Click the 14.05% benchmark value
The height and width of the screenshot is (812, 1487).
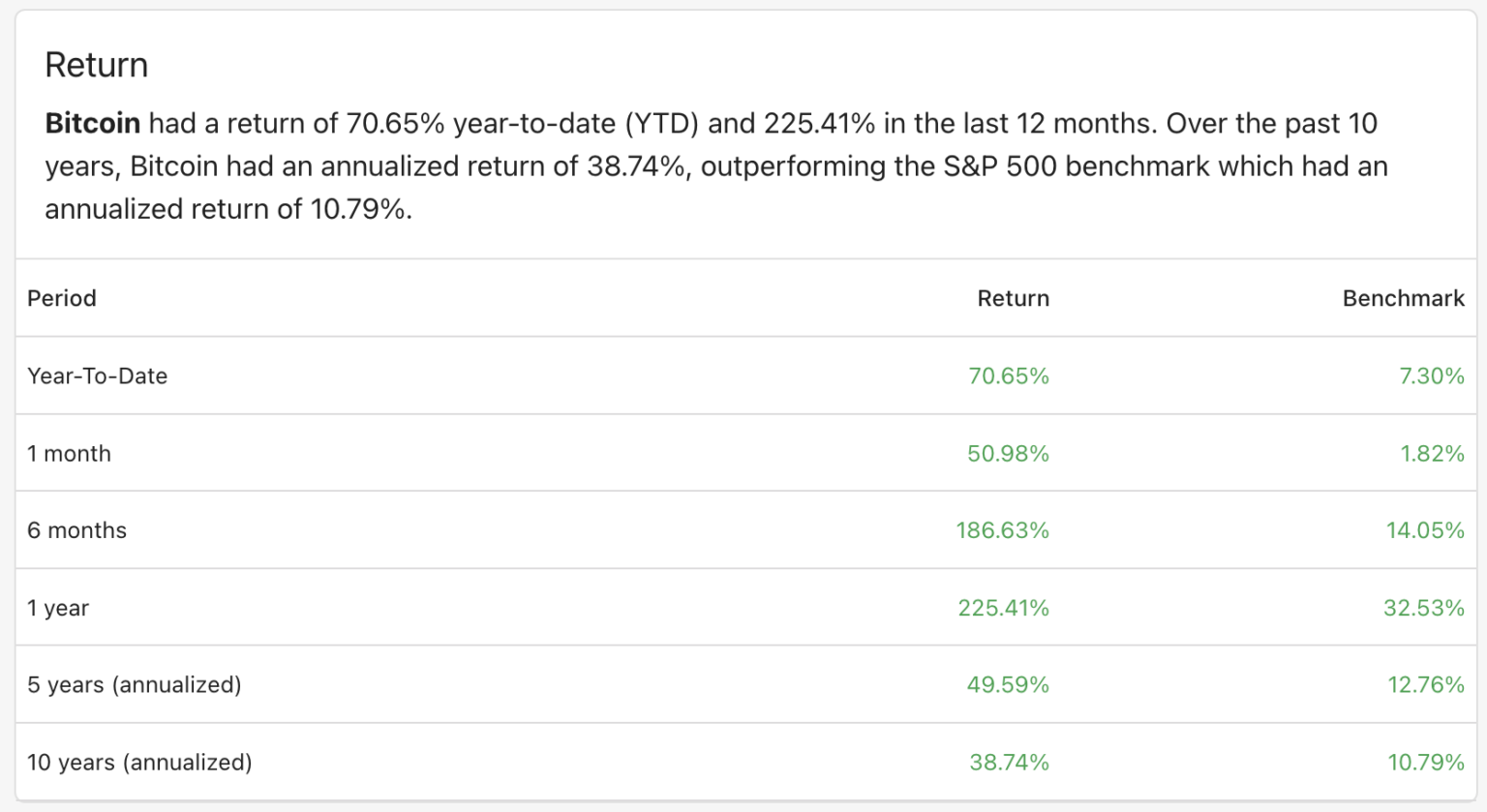pos(1425,530)
